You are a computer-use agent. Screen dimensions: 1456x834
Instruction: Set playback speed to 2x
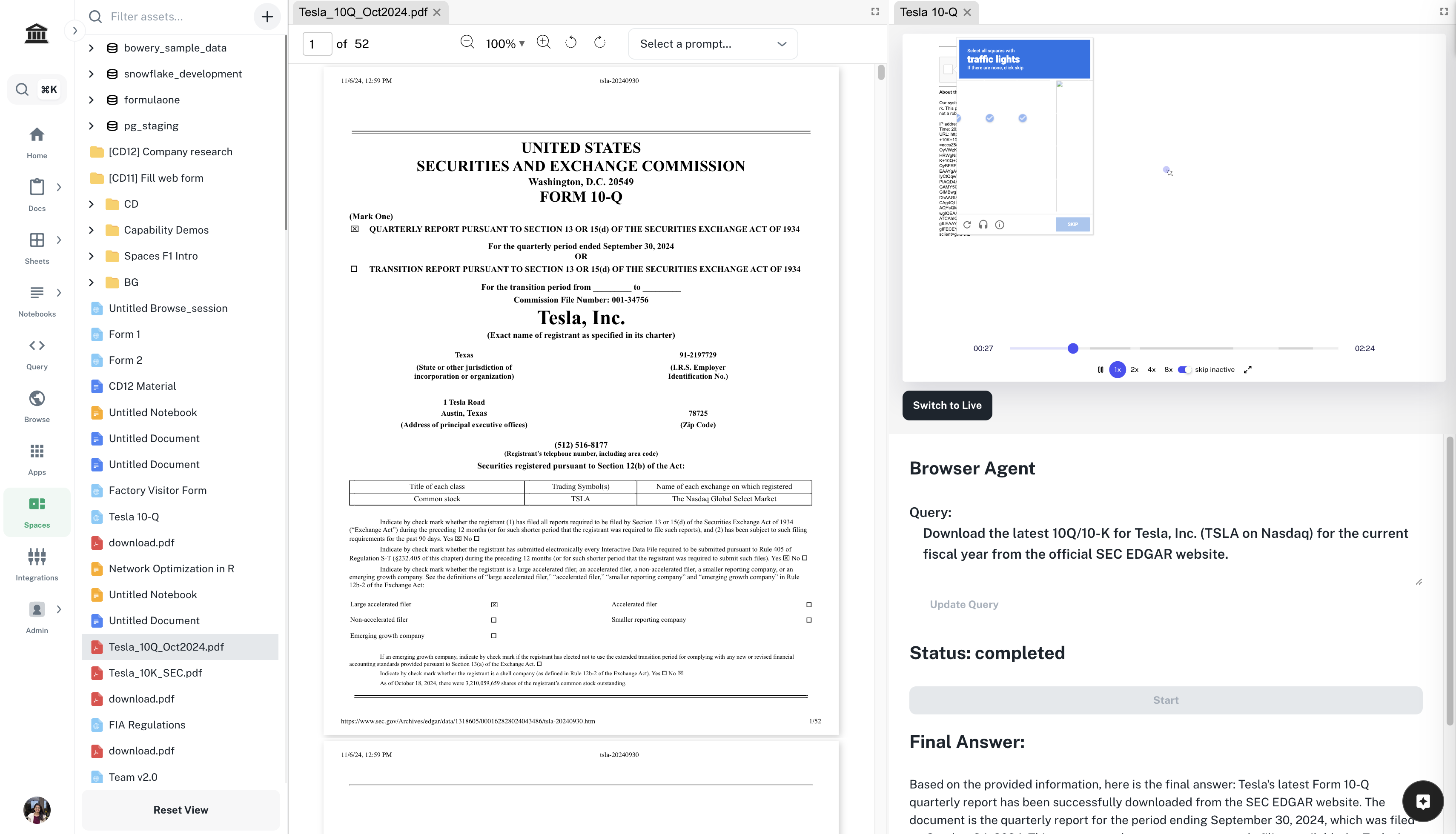pyautogui.click(x=1134, y=369)
